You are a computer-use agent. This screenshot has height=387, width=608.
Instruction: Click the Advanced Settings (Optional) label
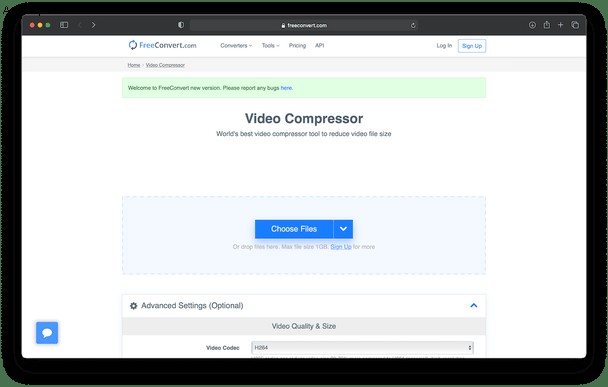(x=192, y=306)
